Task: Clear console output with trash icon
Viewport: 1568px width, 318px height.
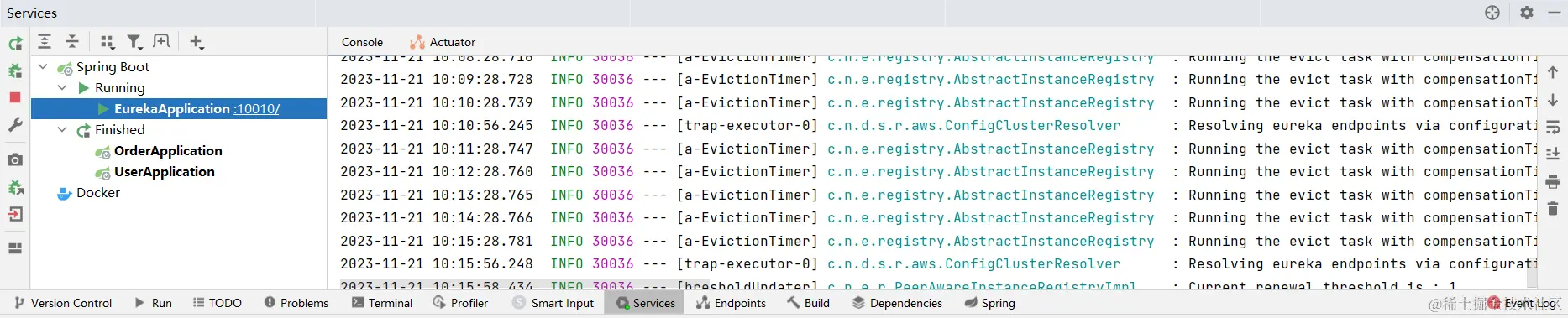Action: (x=1552, y=208)
